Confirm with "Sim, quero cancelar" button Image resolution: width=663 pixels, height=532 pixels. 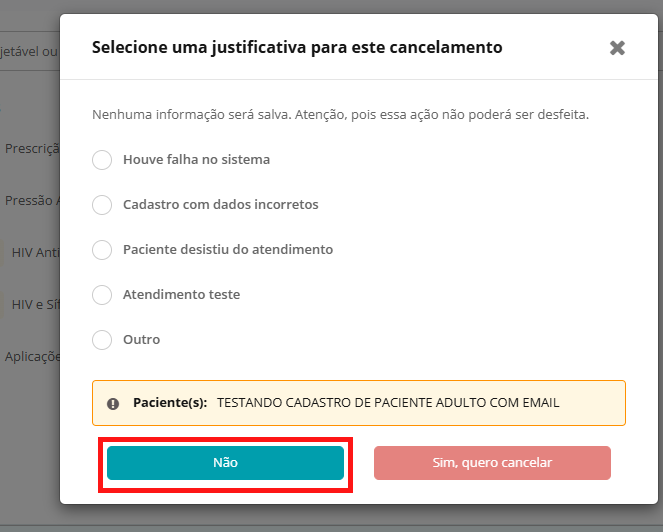point(492,463)
